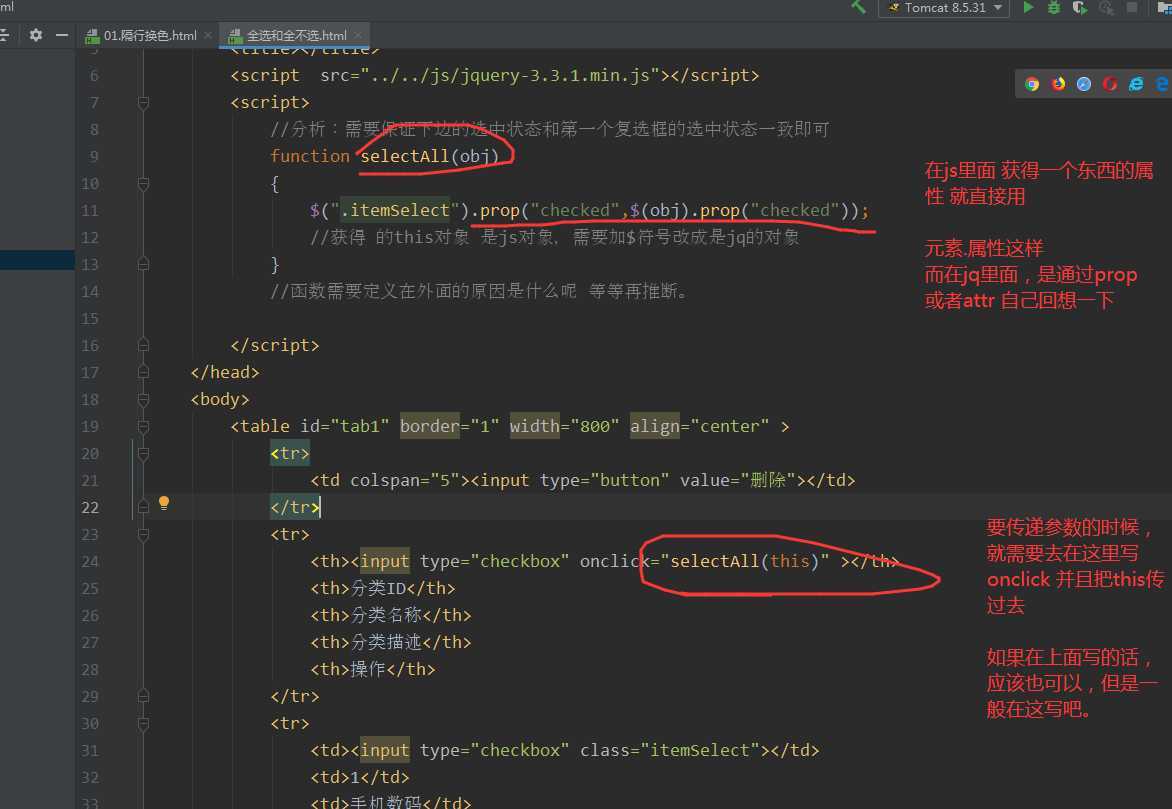The width and height of the screenshot is (1172, 809).
Task: Open Project Structure folder icon in toolbar
Action: pos(1165,7)
